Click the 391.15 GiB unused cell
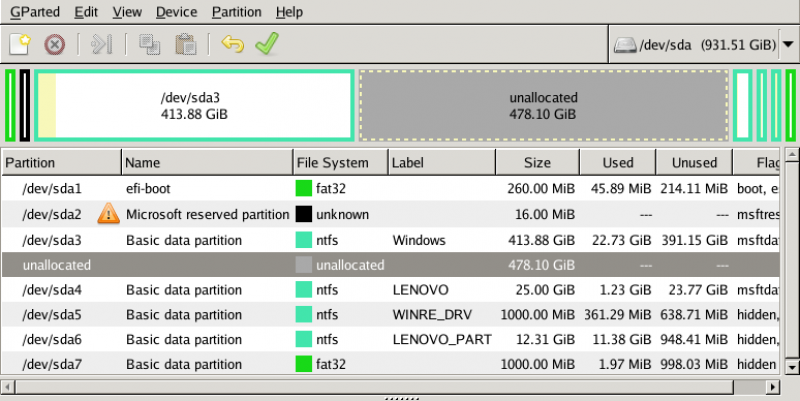The width and height of the screenshot is (800, 401). coord(694,240)
